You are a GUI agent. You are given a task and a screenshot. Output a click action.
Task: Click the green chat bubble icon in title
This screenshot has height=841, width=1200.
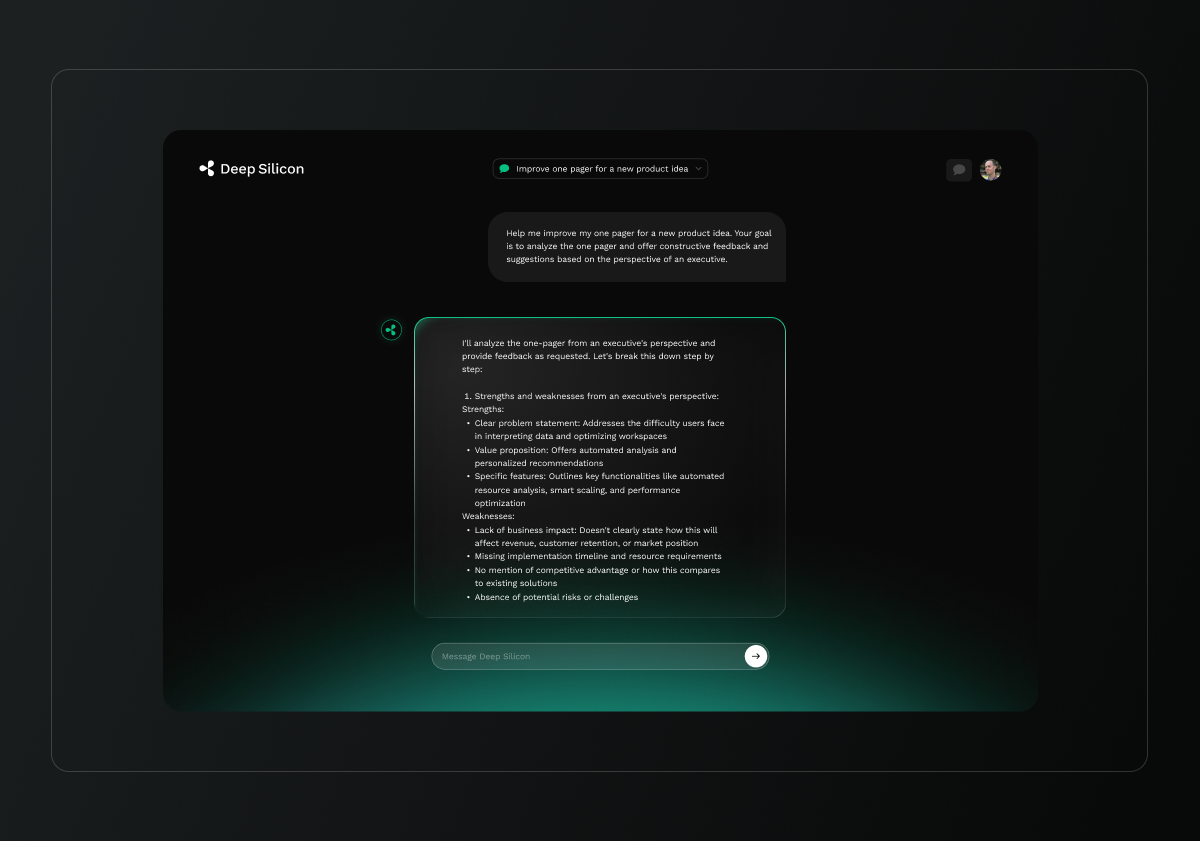point(505,169)
